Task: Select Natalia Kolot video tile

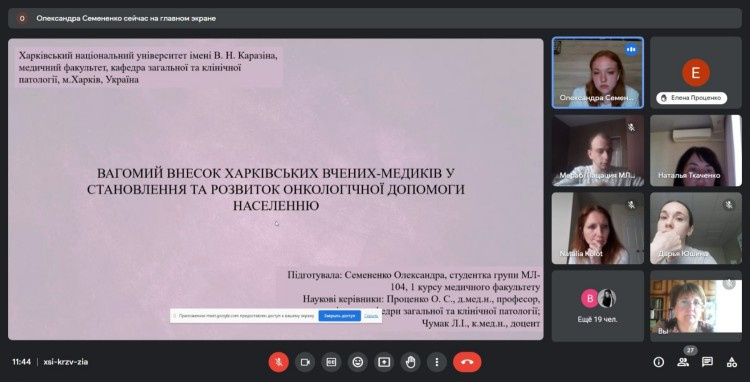Action: tap(598, 228)
